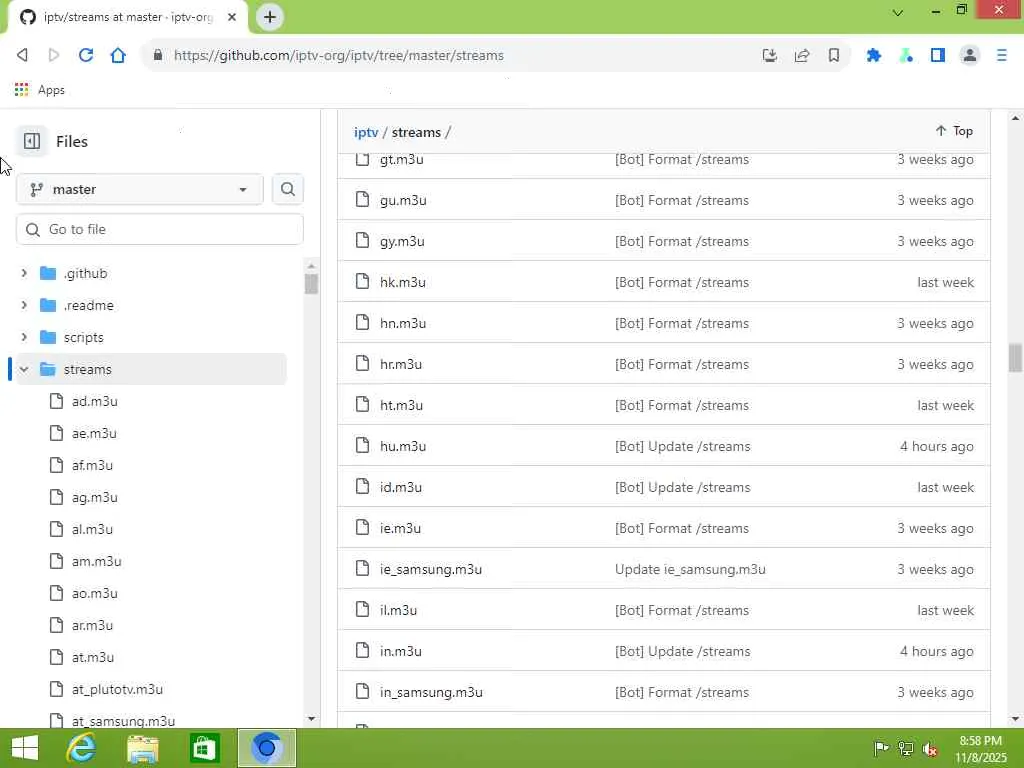Image resolution: width=1024 pixels, height=768 pixels.
Task: Jump to Top of the file list
Action: pos(954,131)
